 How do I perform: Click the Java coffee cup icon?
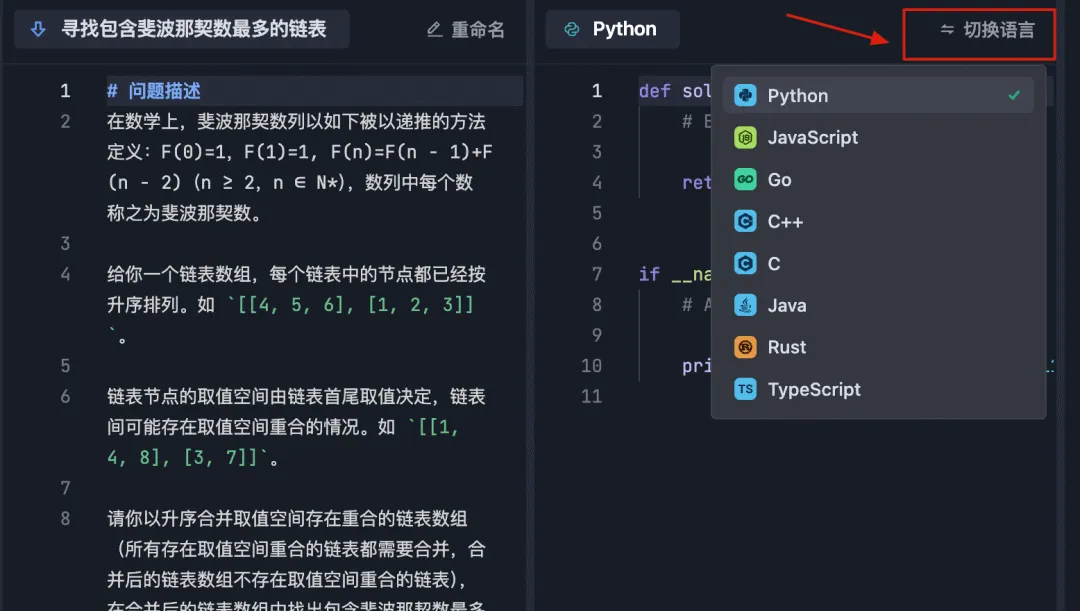745,305
